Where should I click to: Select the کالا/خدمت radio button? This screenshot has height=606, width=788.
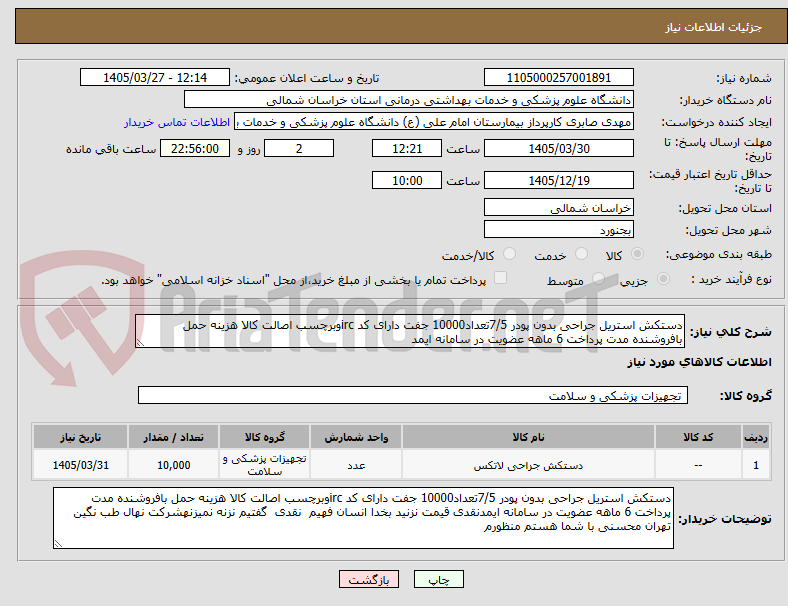pyautogui.click(x=510, y=254)
